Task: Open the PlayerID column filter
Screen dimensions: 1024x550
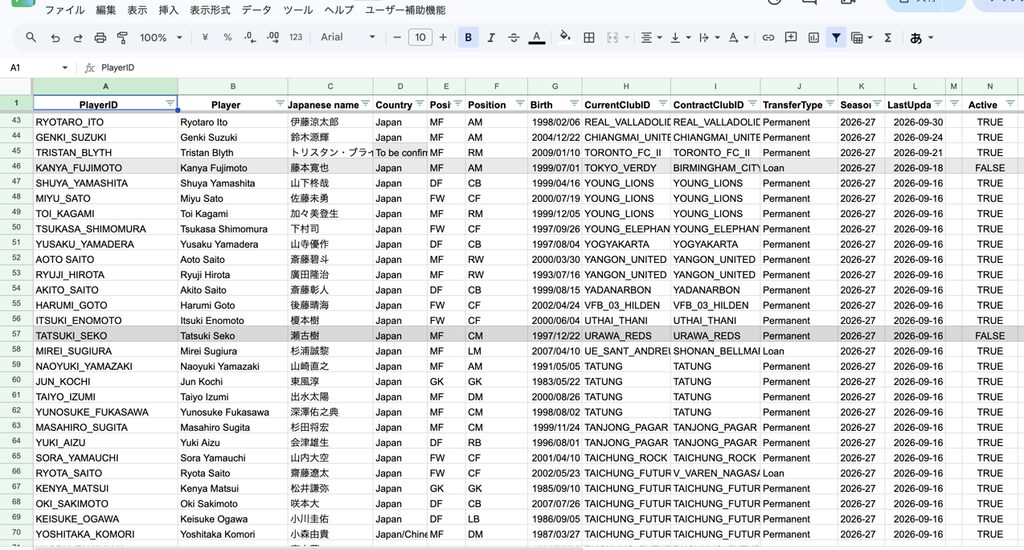Action: [170, 103]
